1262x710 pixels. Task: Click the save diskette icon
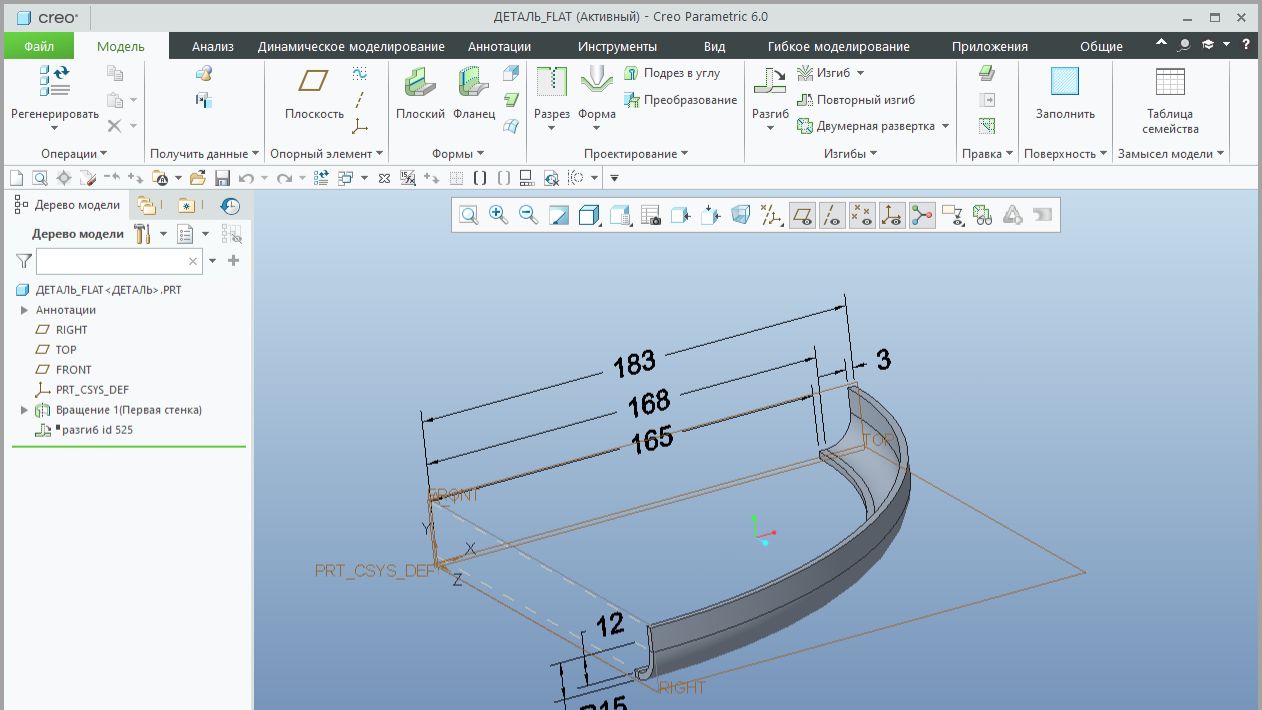pyautogui.click(x=222, y=178)
